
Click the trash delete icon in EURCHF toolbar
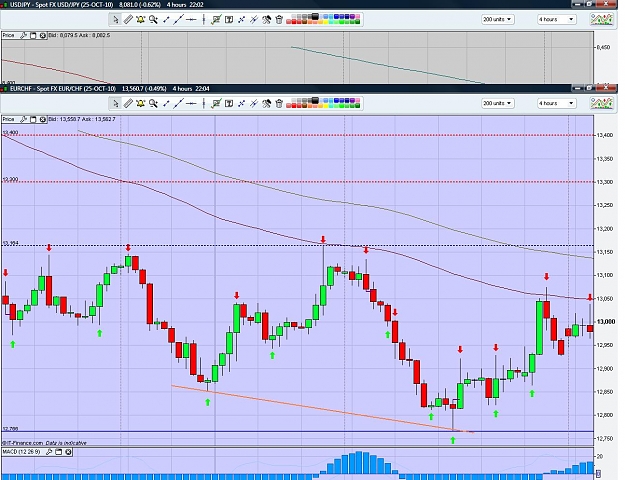(x=279, y=104)
